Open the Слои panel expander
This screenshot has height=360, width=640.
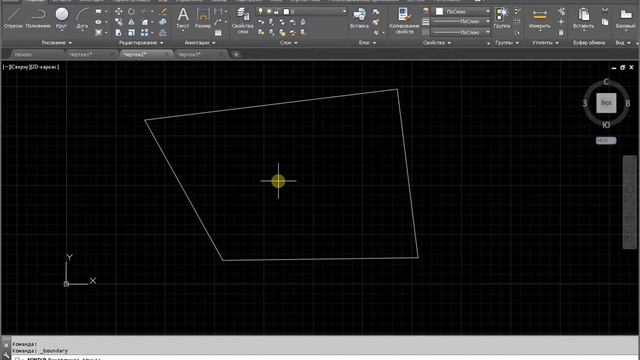[289, 42]
